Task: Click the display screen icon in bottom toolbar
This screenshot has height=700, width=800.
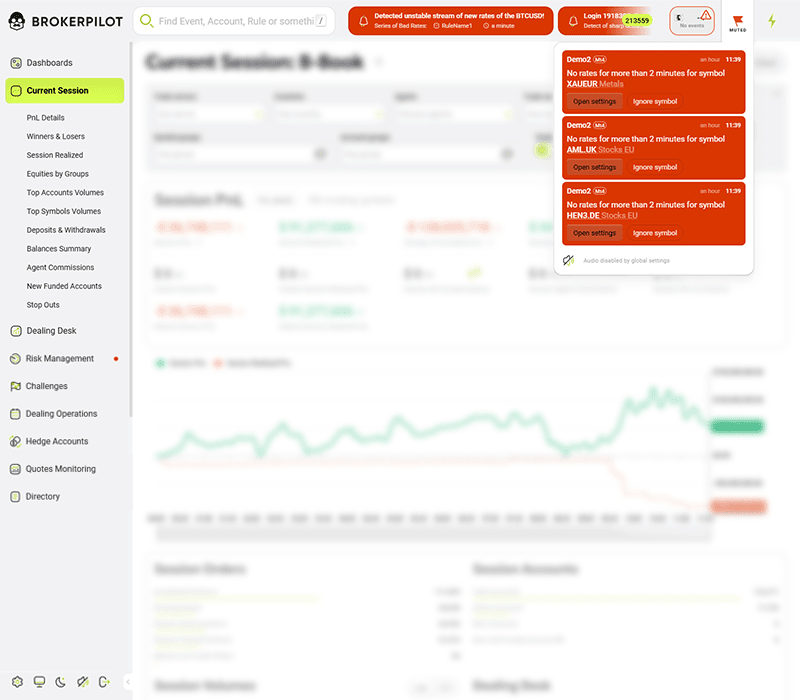Action: pyautogui.click(x=38, y=682)
